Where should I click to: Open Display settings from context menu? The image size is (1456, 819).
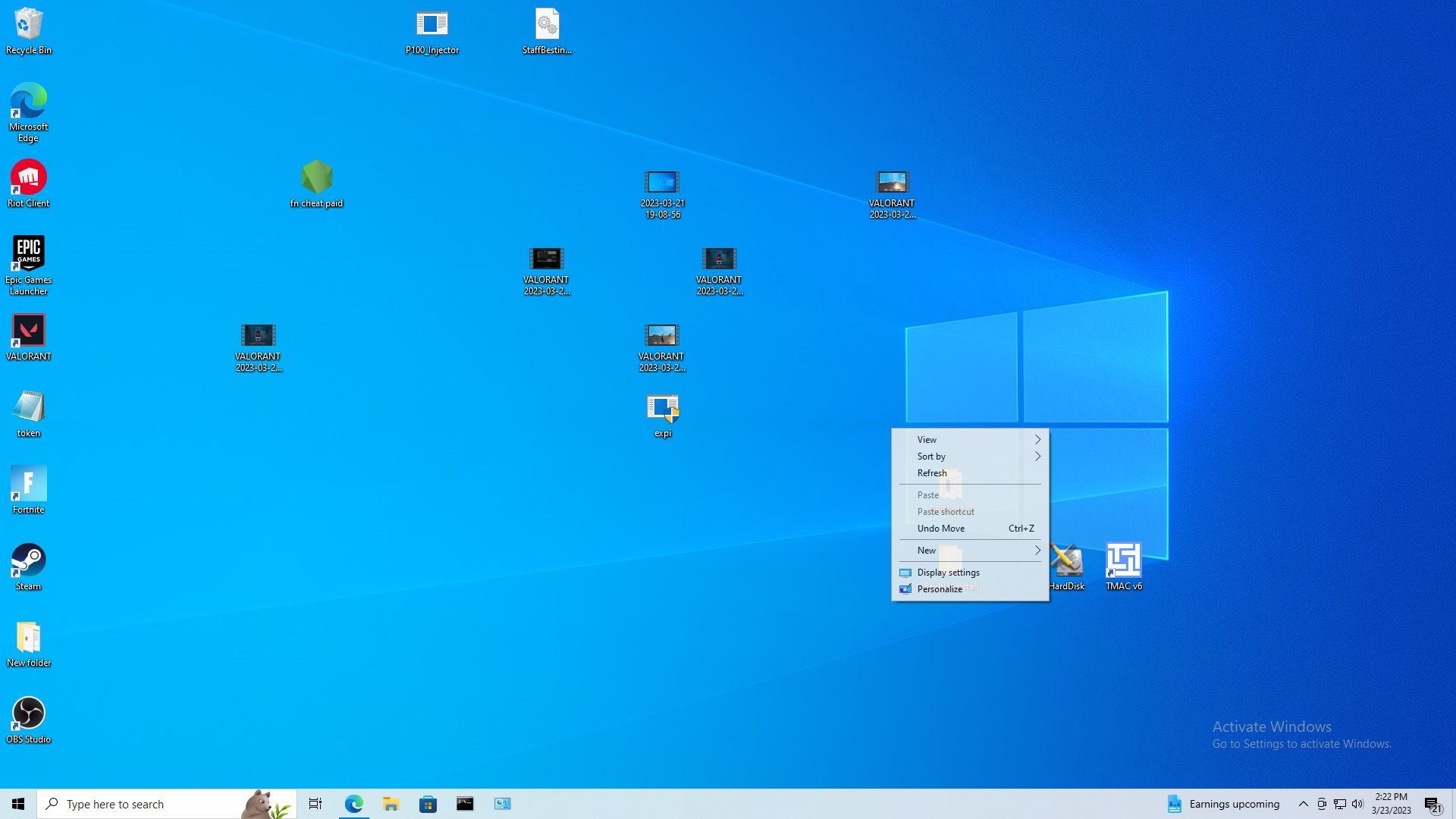click(948, 573)
